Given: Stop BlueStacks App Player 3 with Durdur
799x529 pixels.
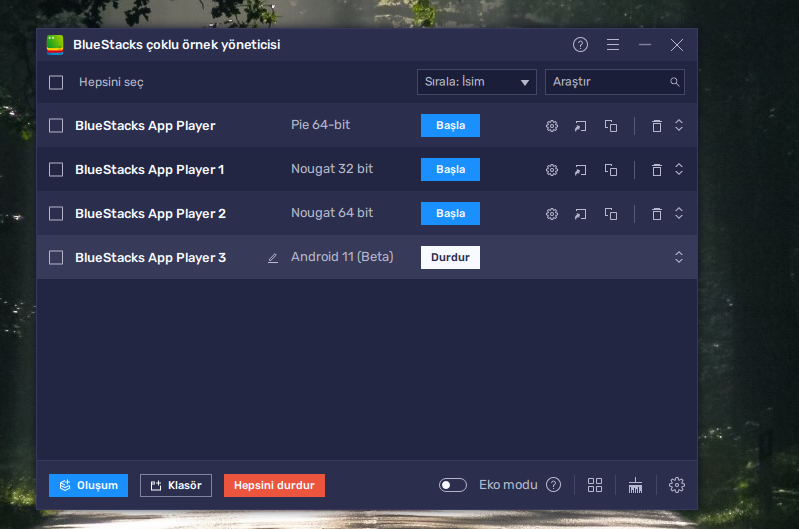Looking at the screenshot, I should coord(450,257).
